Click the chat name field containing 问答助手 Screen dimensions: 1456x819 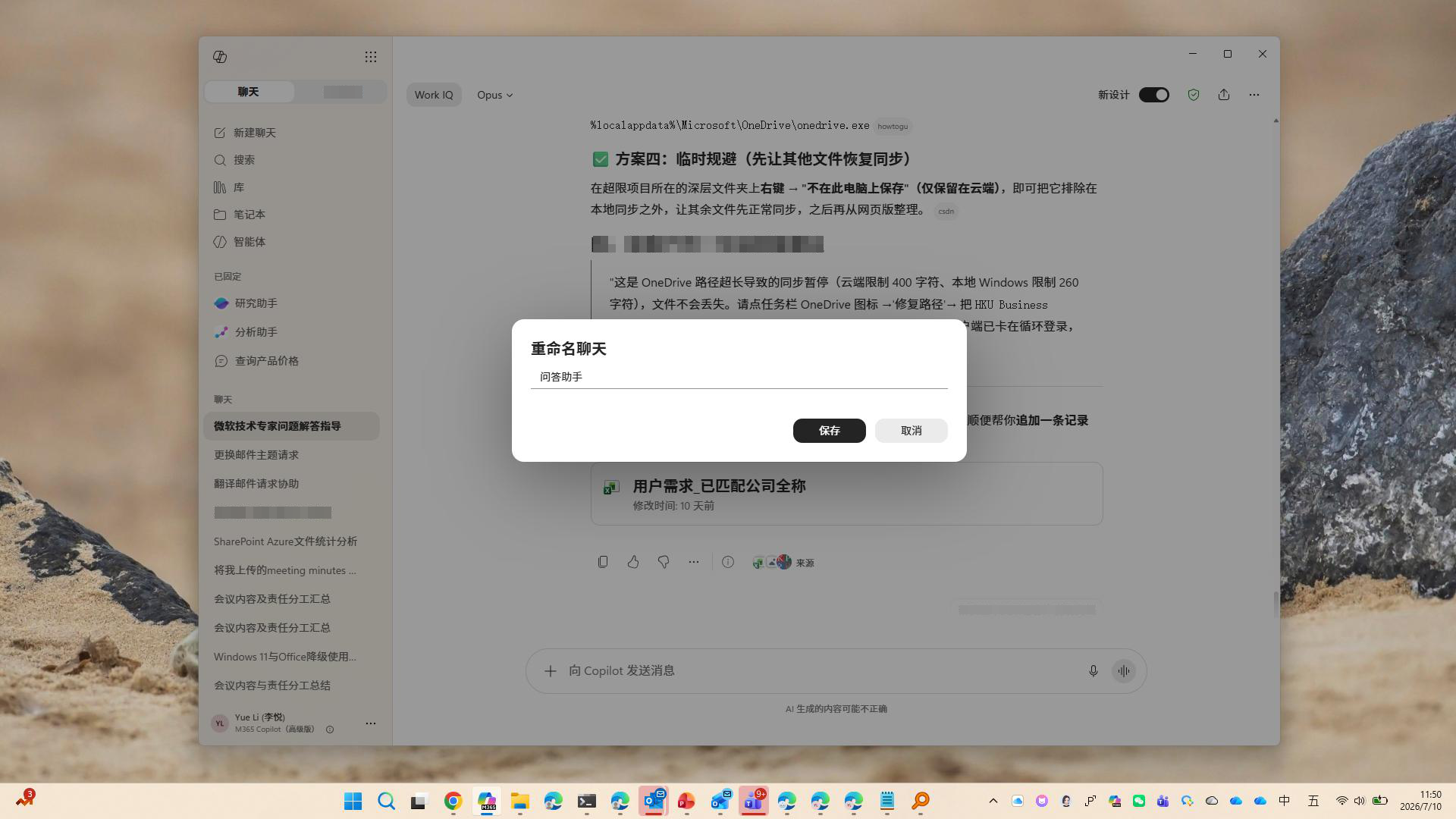[739, 377]
